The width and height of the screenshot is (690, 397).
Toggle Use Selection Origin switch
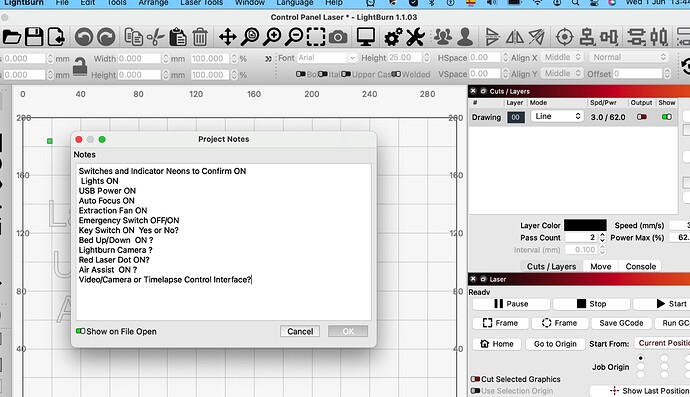click(x=475, y=391)
